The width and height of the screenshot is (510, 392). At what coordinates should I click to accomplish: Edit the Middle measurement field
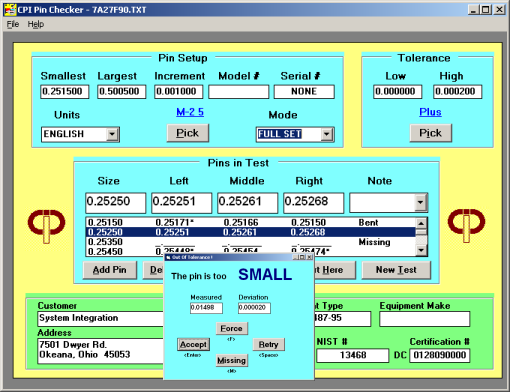coord(248,203)
